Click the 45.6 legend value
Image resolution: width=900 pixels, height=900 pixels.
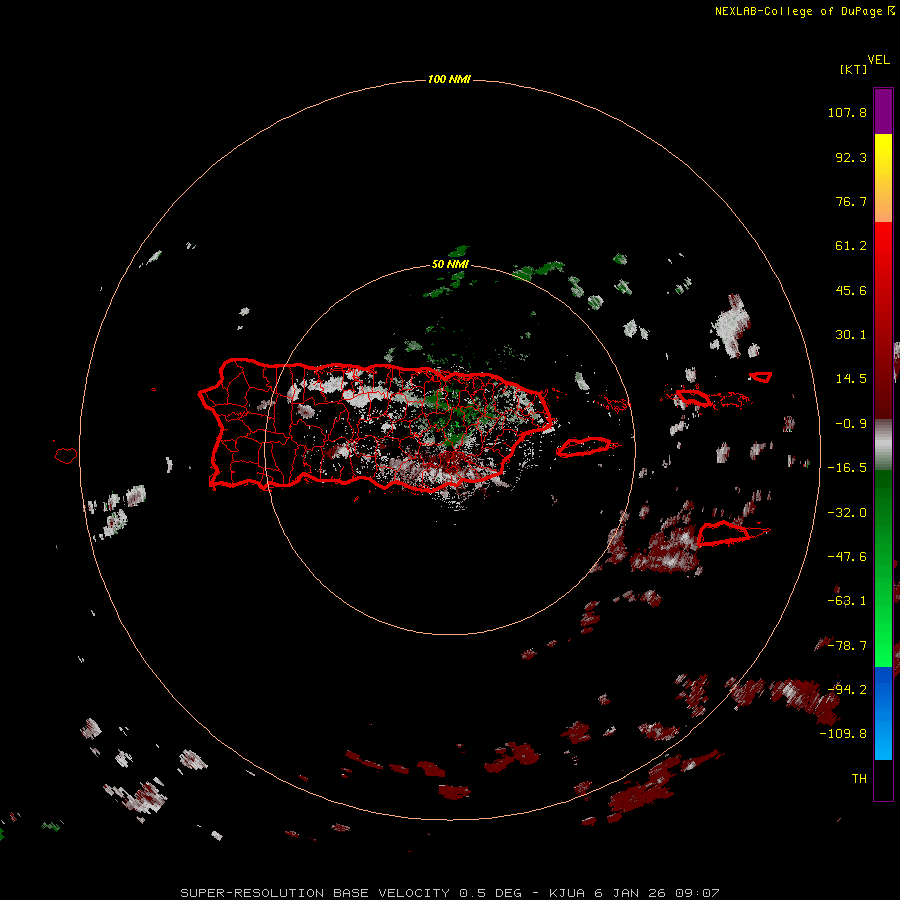[851, 290]
